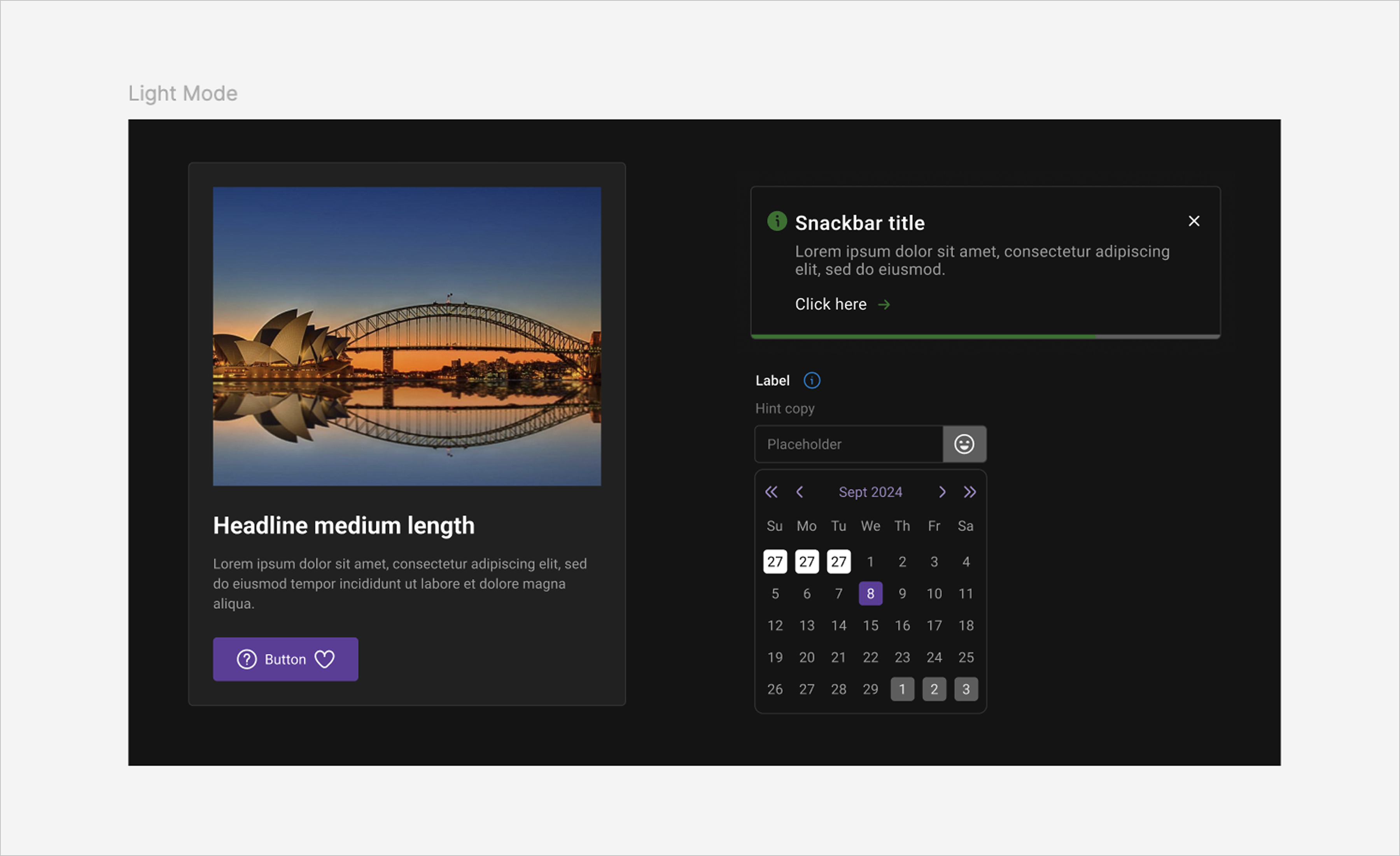
Task: Click the snackbar green progress bar
Action: (923, 337)
